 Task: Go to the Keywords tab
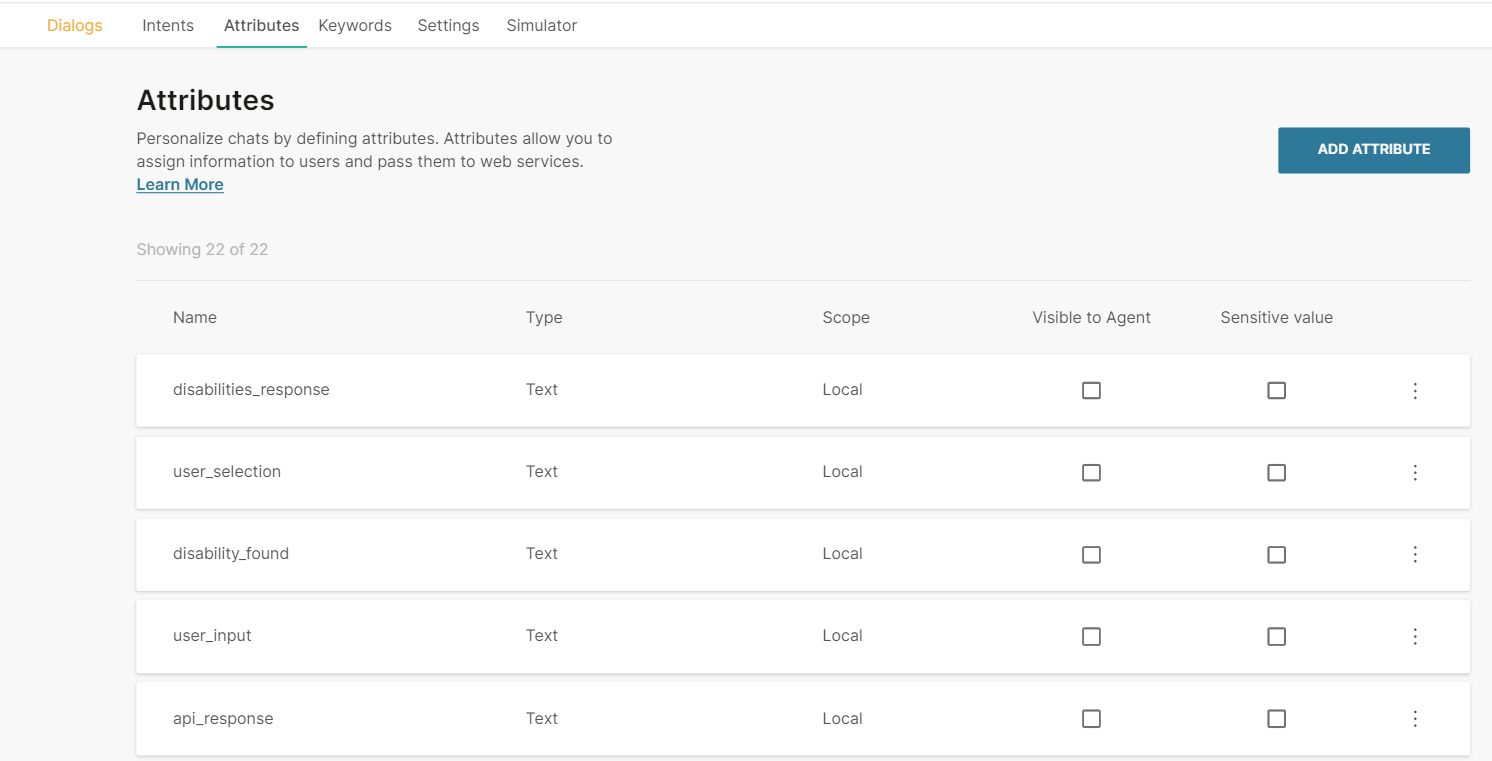[355, 26]
